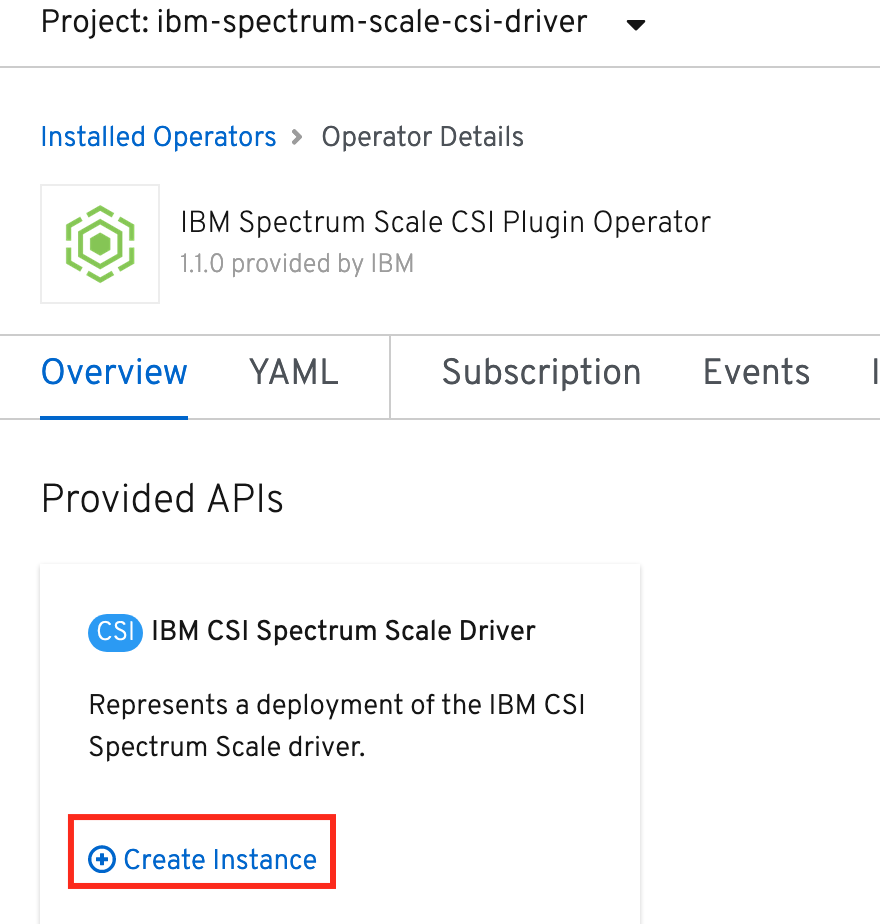Image resolution: width=880 pixels, height=924 pixels.
Task: Switch to the YAML tab
Action: (x=294, y=372)
